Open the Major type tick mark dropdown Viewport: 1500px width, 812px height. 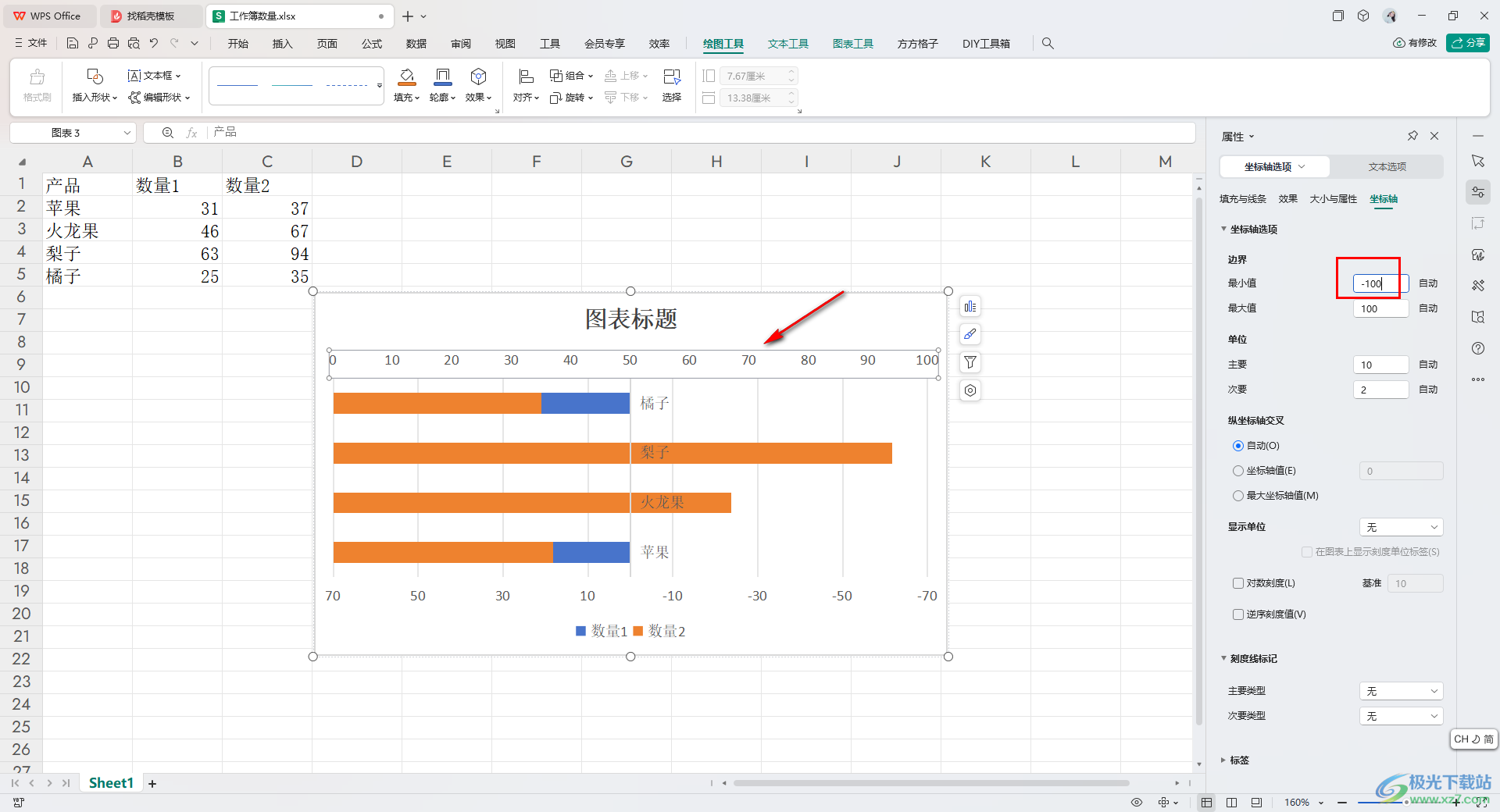(1402, 691)
